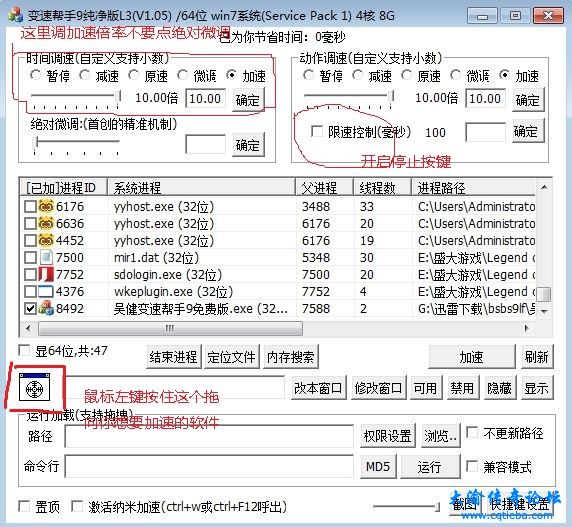Click the 绝对微调 slider track
572x527 pixels.
point(77,142)
